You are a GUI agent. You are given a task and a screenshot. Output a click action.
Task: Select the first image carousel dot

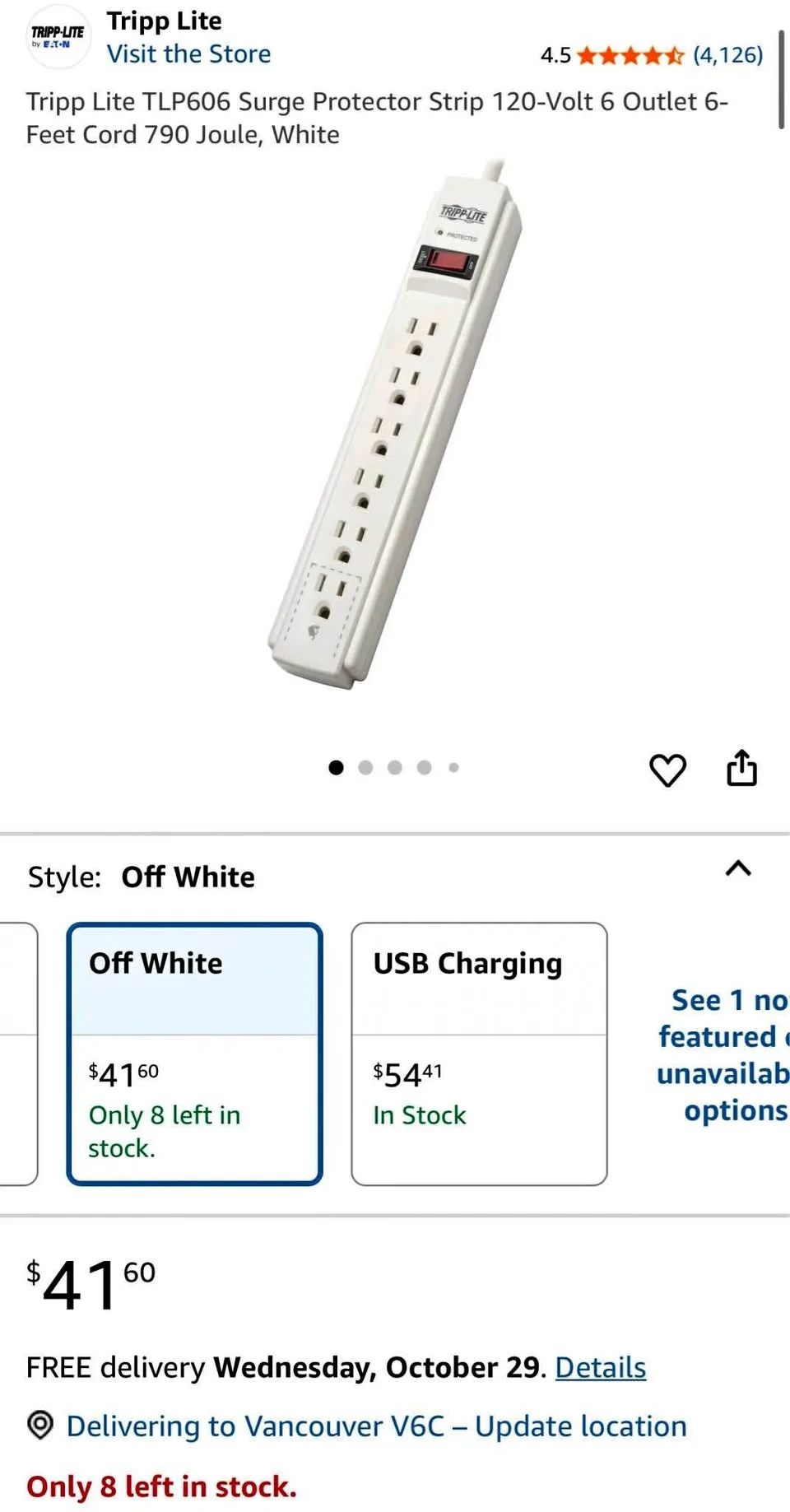click(x=337, y=767)
